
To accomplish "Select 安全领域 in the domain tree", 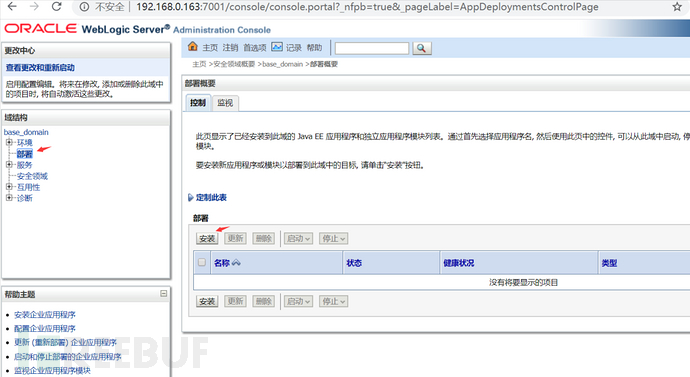I will coord(32,176).
